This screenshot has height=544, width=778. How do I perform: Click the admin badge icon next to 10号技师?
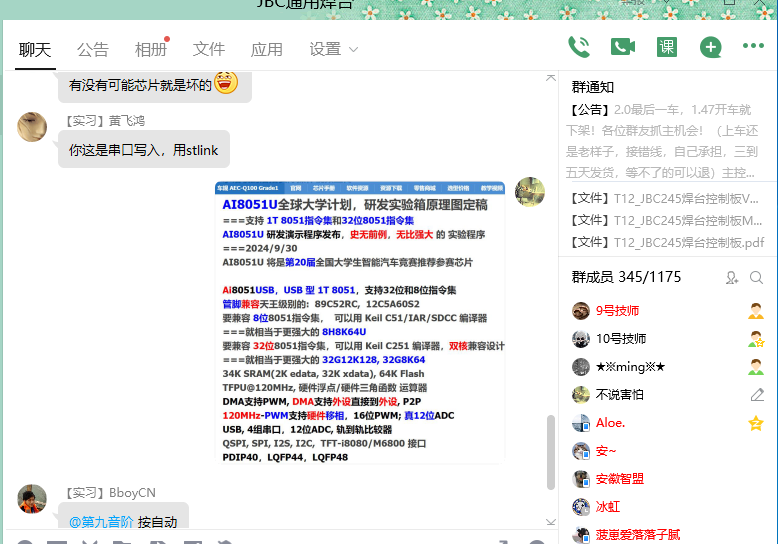click(x=756, y=339)
